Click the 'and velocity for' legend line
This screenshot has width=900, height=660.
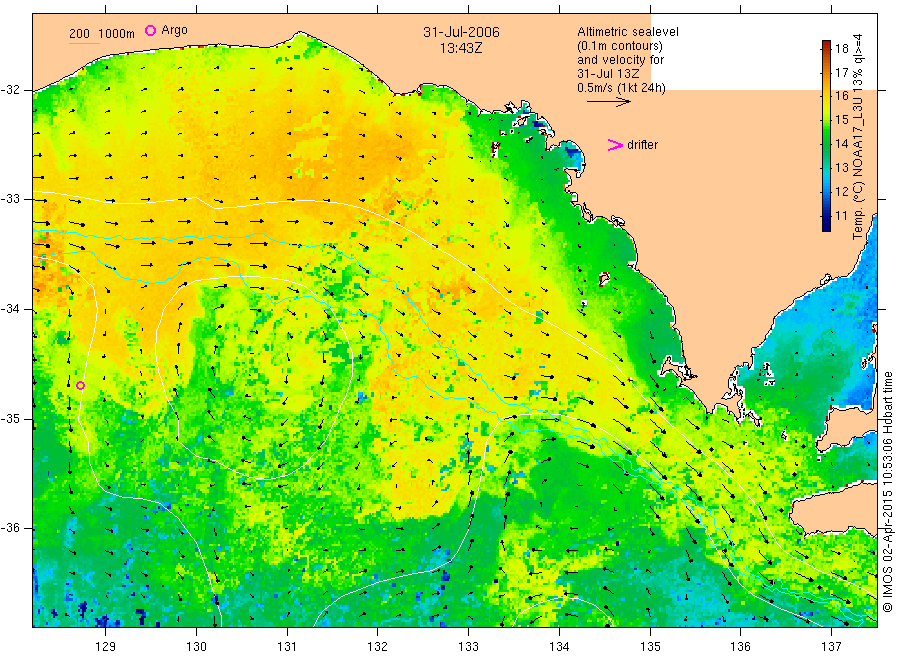pyautogui.click(x=620, y=60)
